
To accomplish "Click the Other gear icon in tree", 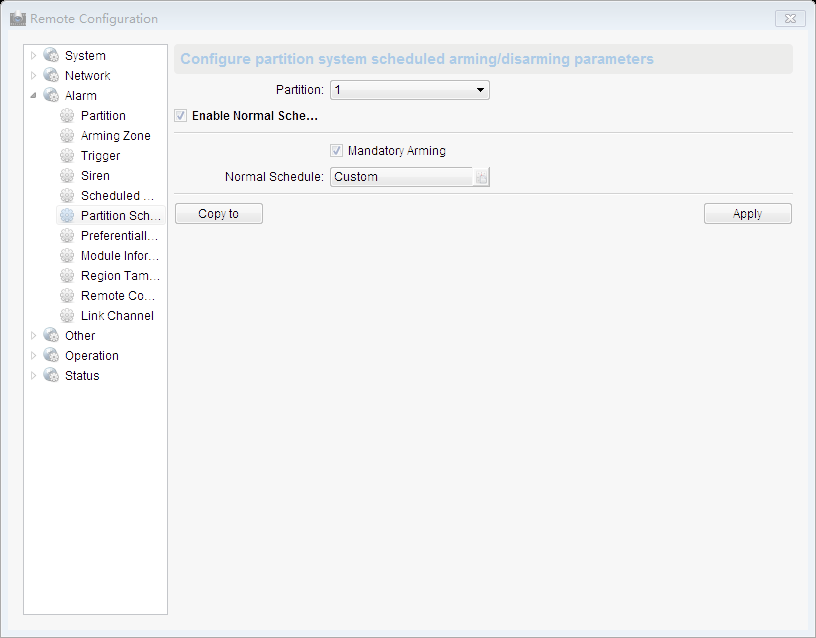I will pos(51,335).
